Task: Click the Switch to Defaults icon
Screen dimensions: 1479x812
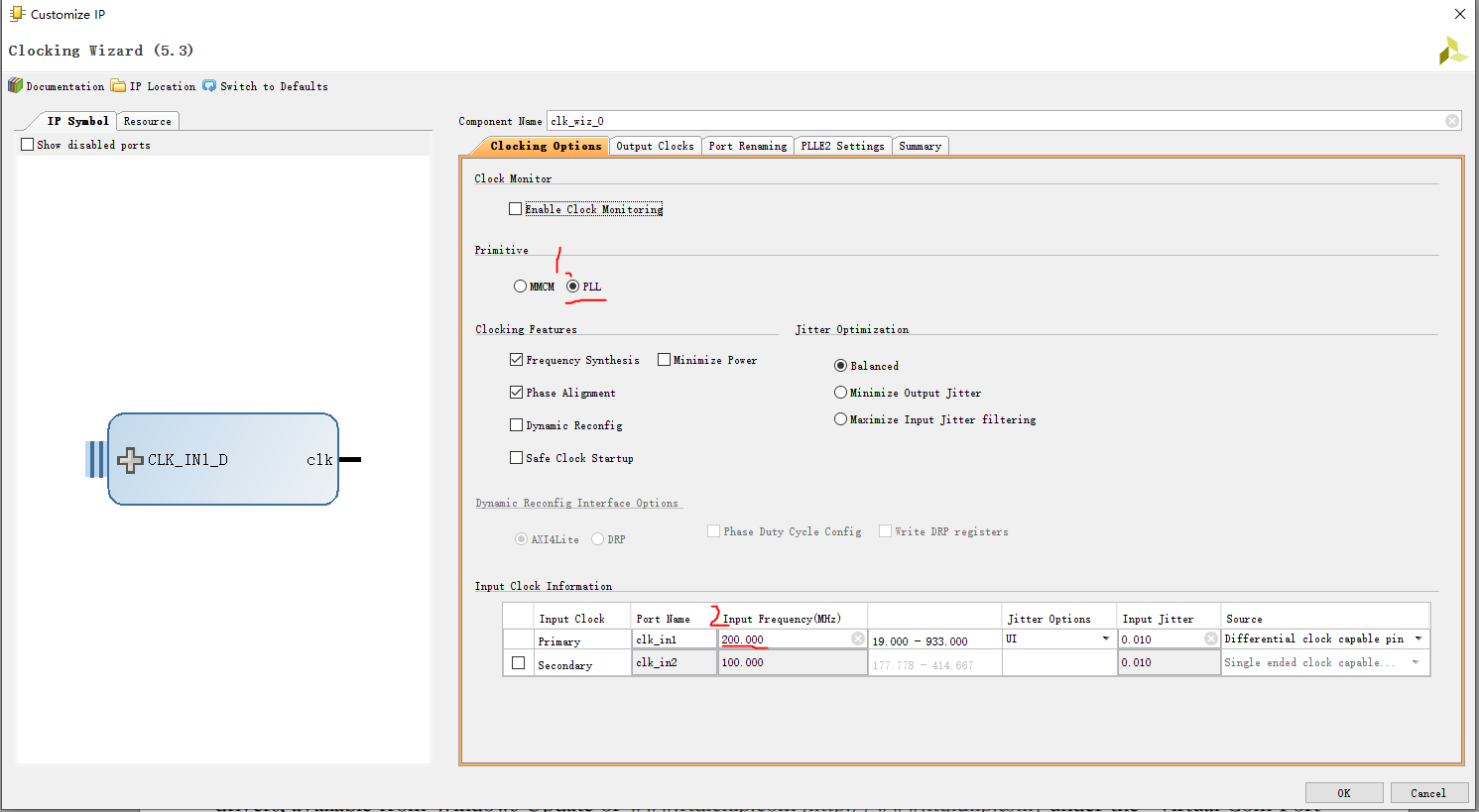Action: pos(209,86)
